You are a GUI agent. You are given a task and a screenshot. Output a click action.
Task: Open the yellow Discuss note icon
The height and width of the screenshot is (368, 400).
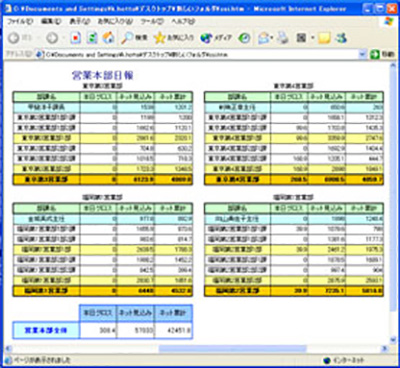point(324,38)
